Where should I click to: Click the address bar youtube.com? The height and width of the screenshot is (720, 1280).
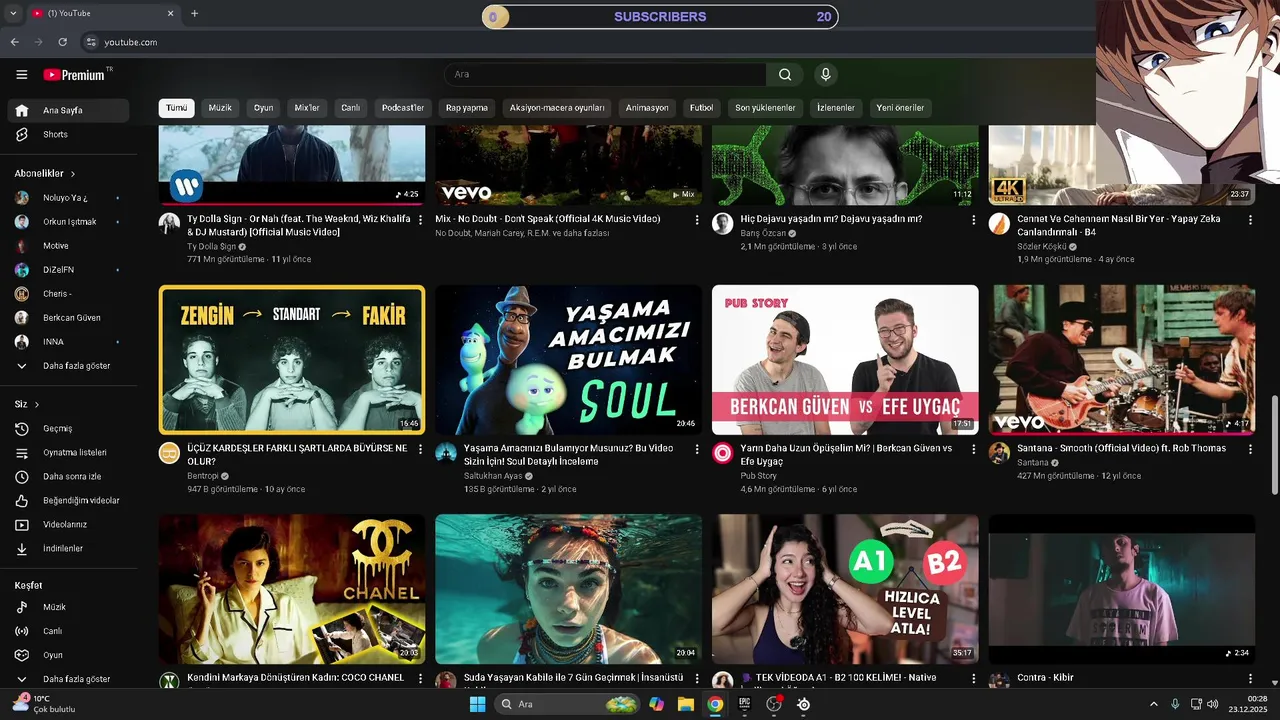point(131,42)
